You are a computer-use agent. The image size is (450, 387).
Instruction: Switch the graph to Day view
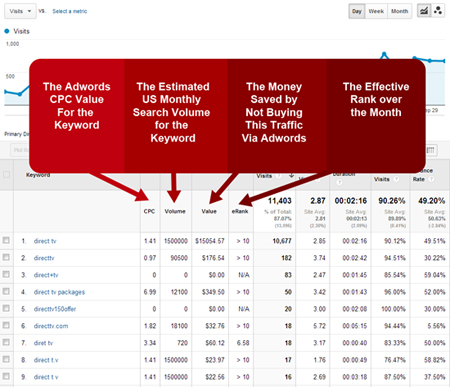[x=357, y=11]
